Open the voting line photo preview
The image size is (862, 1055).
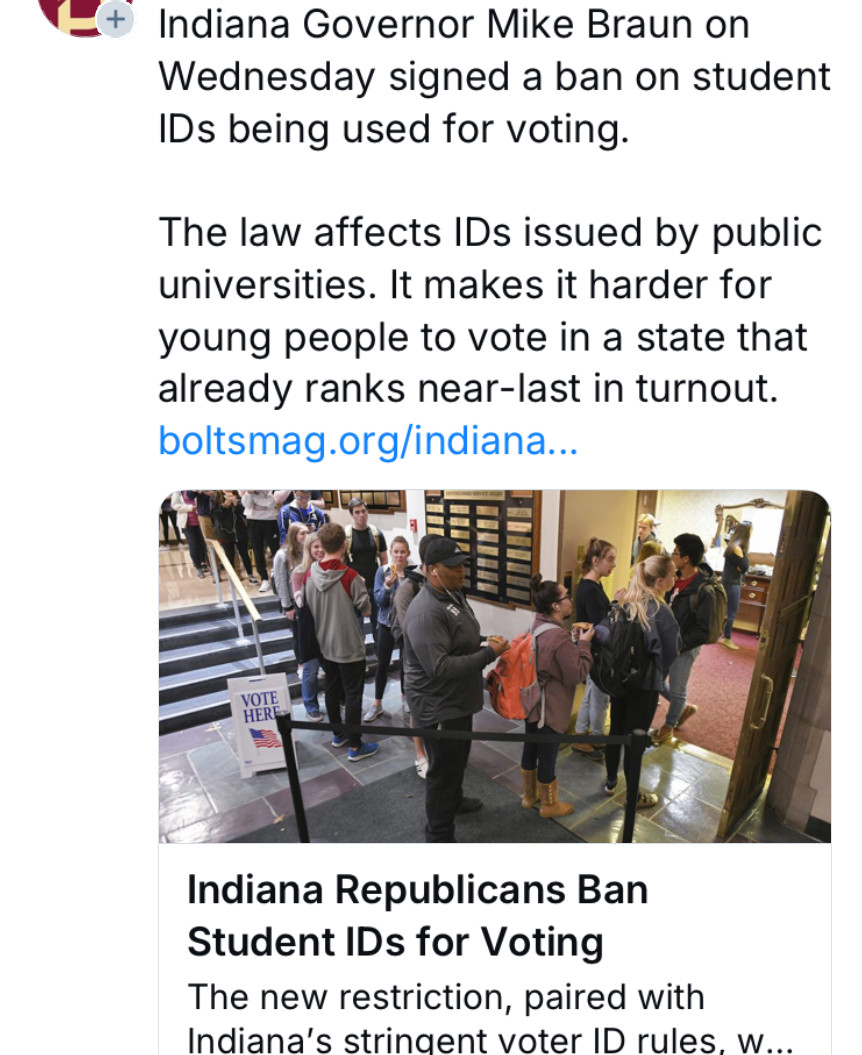click(x=495, y=666)
